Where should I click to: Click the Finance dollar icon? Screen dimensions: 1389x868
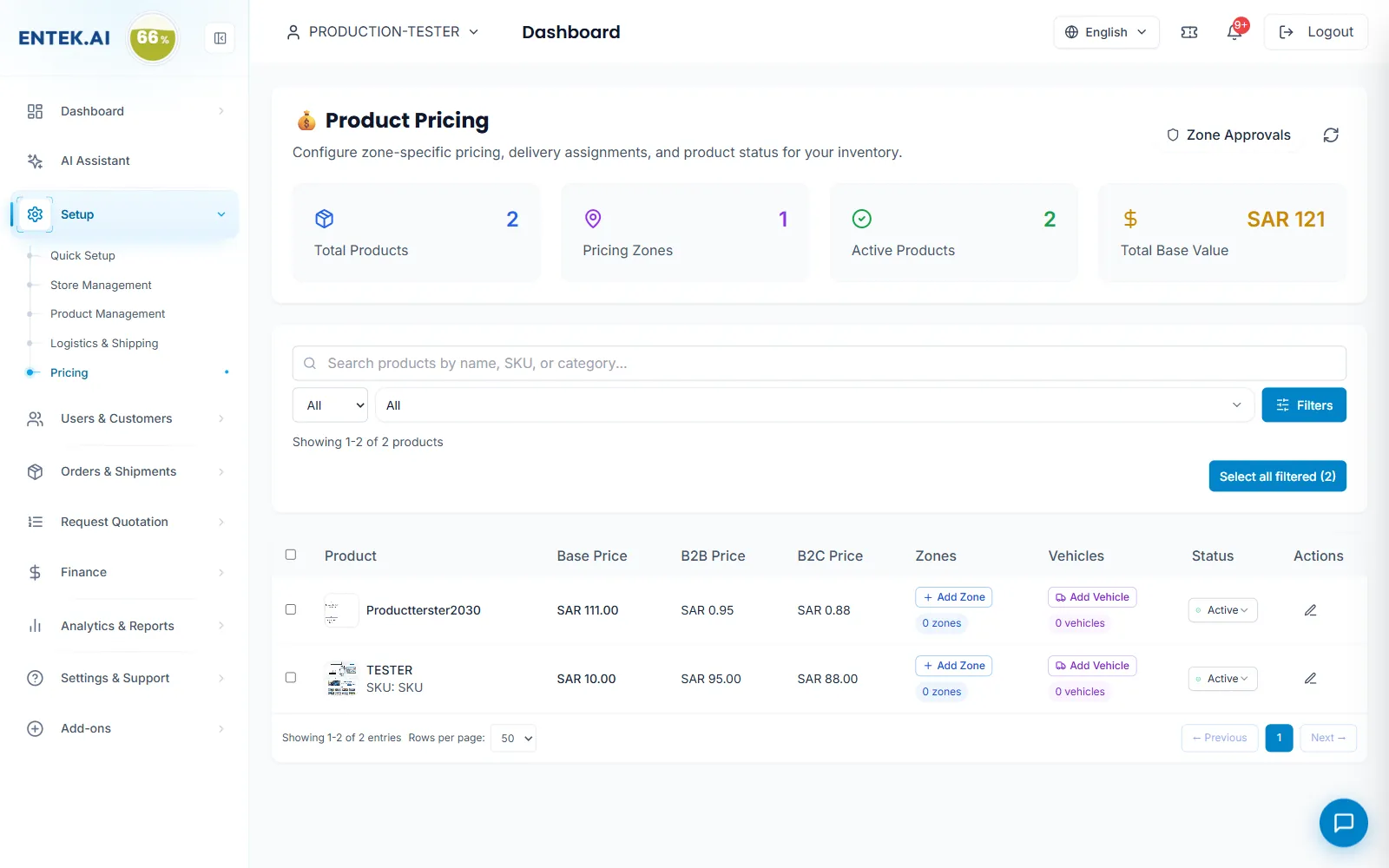(35, 572)
